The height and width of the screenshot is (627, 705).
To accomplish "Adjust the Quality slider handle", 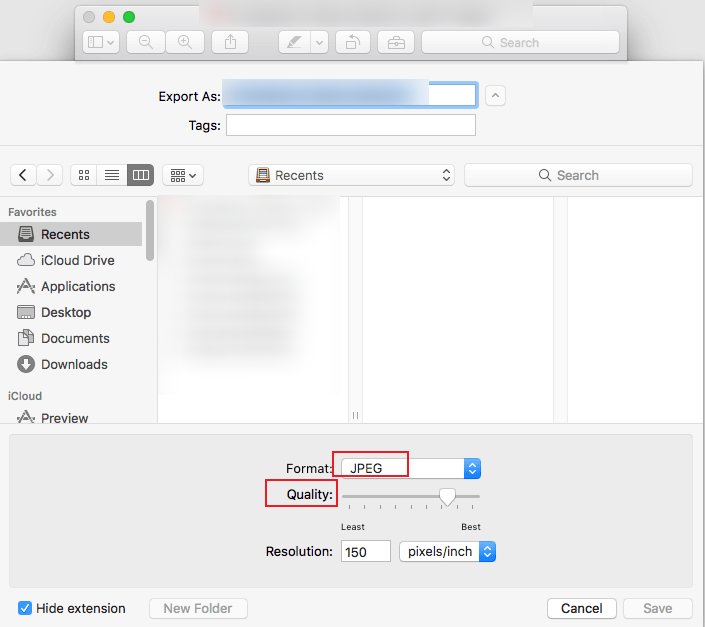I will tap(447, 497).
